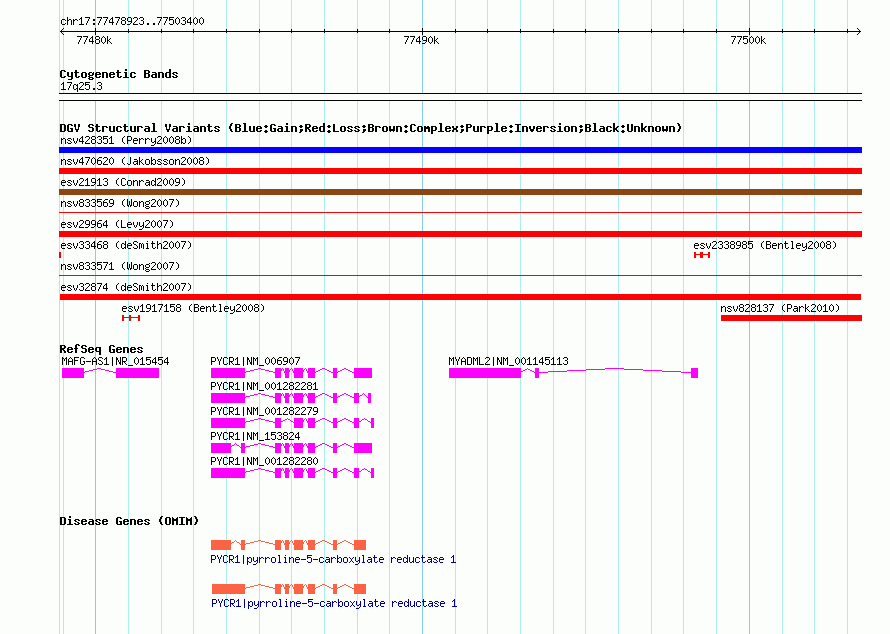Select the nsv828137 (Park2010) label
The height and width of the screenshot is (634, 890).
[780, 308]
